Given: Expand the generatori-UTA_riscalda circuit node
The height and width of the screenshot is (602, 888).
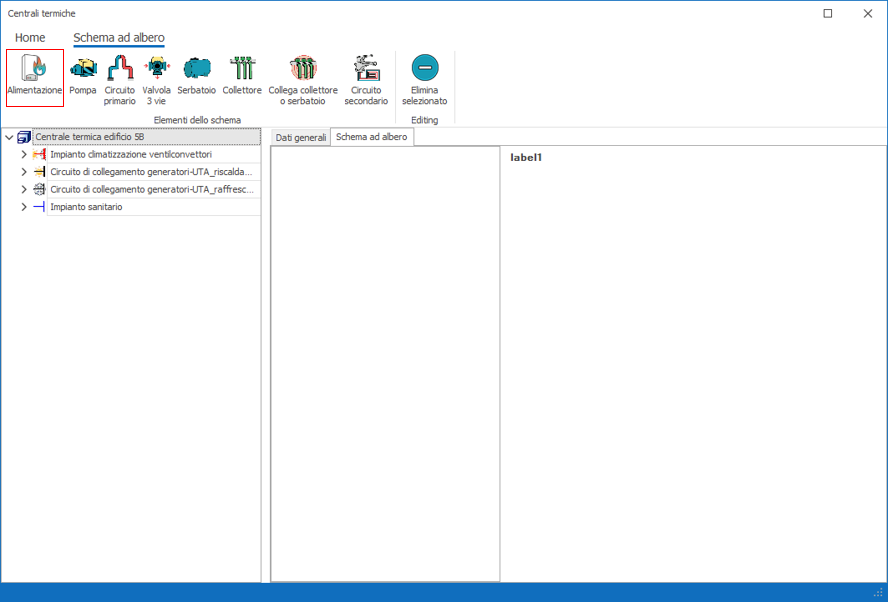Looking at the screenshot, I should click(24, 172).
